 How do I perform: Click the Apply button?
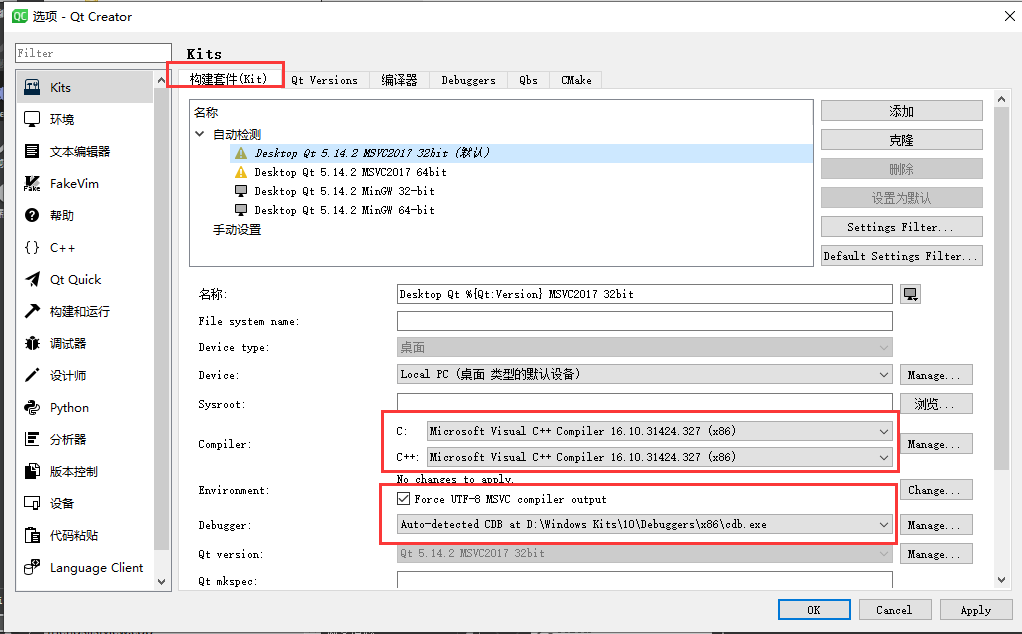click(976, 610)
